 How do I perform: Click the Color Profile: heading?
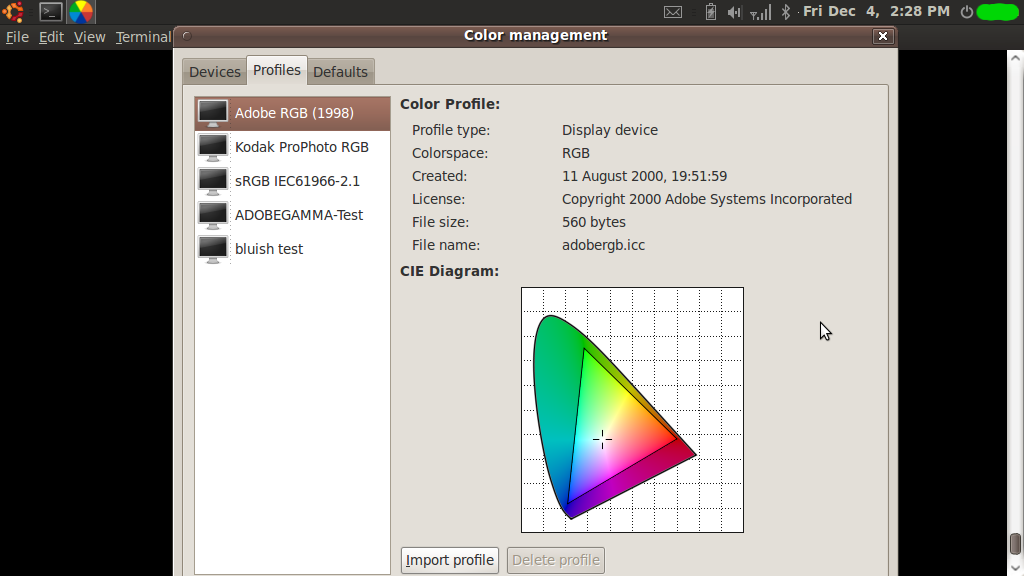450,104
